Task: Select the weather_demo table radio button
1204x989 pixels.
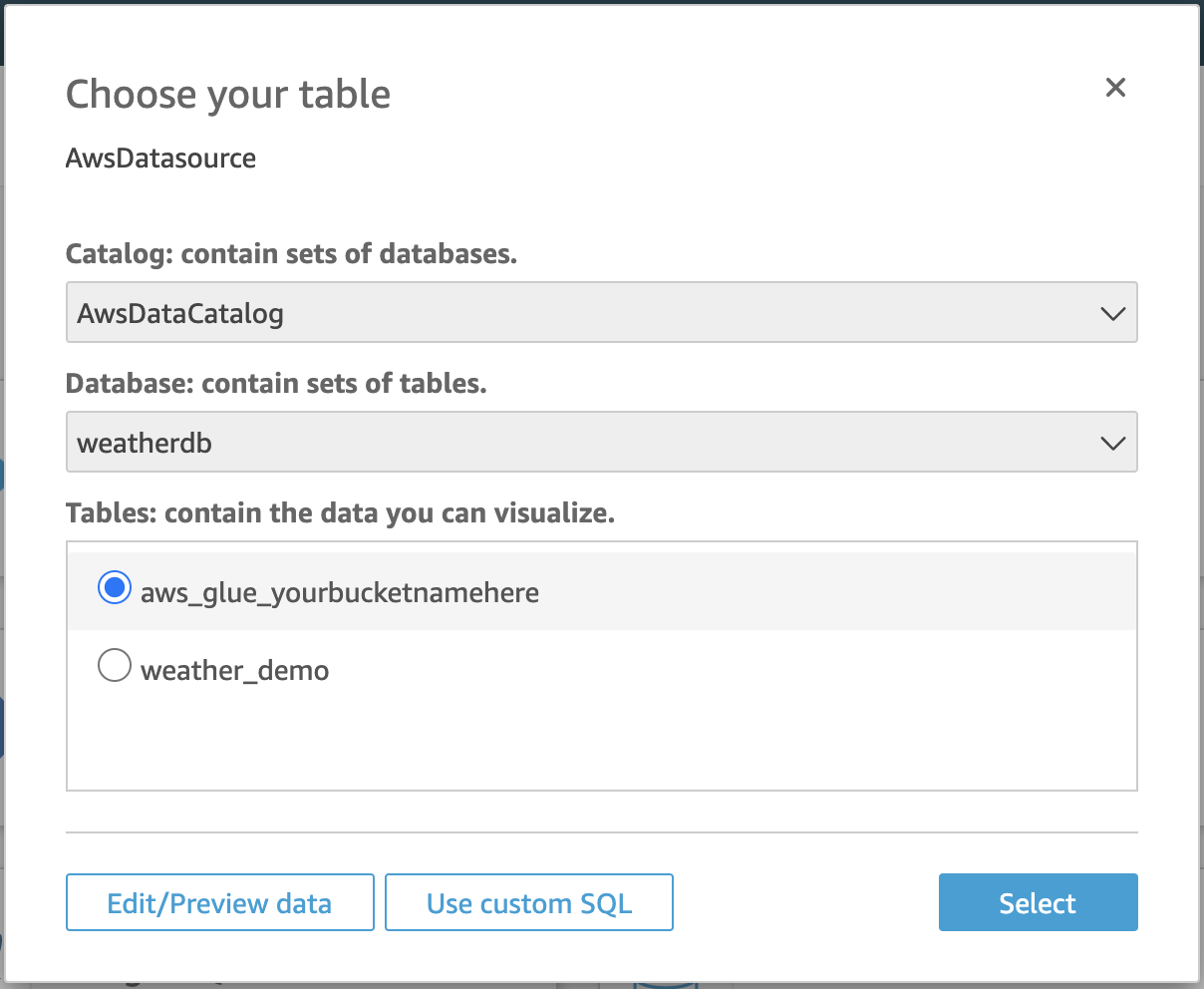Action: [x=115, y=665]
